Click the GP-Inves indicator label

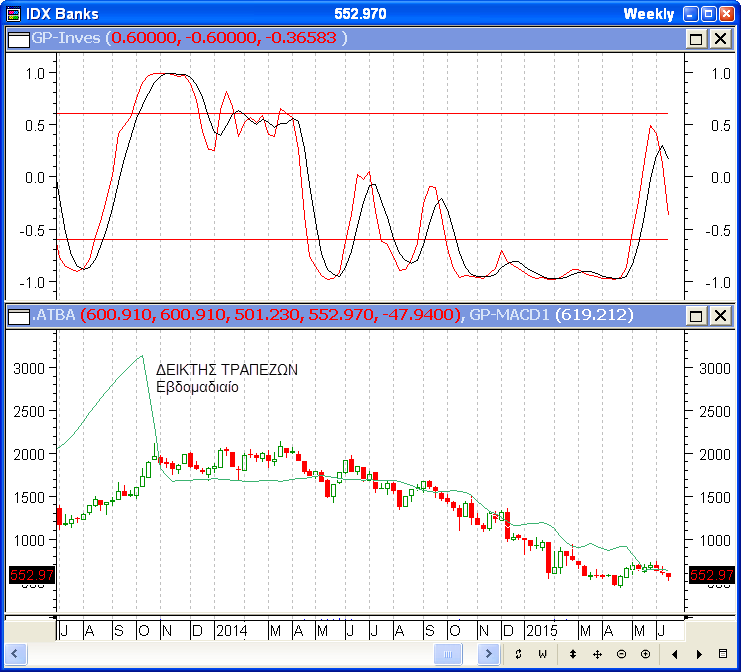point(66,38)
